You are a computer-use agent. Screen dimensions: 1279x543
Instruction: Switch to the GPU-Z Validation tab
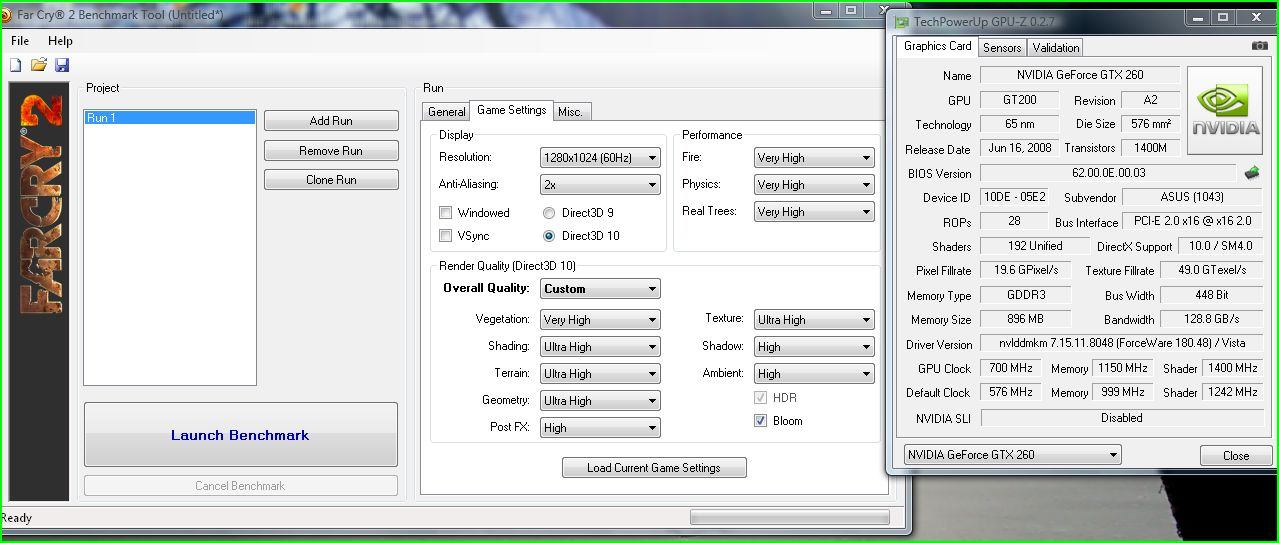pos(1056,48)
